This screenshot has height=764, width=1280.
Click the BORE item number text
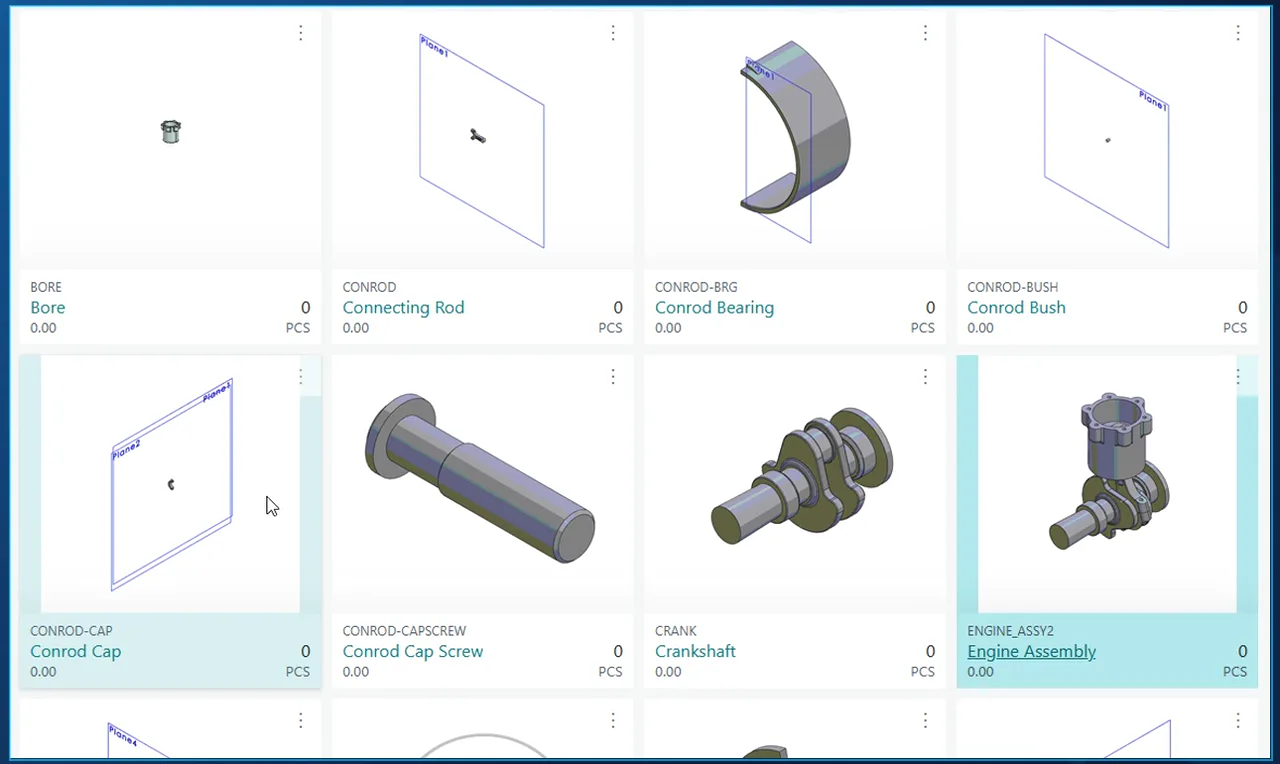coord(46,287)
